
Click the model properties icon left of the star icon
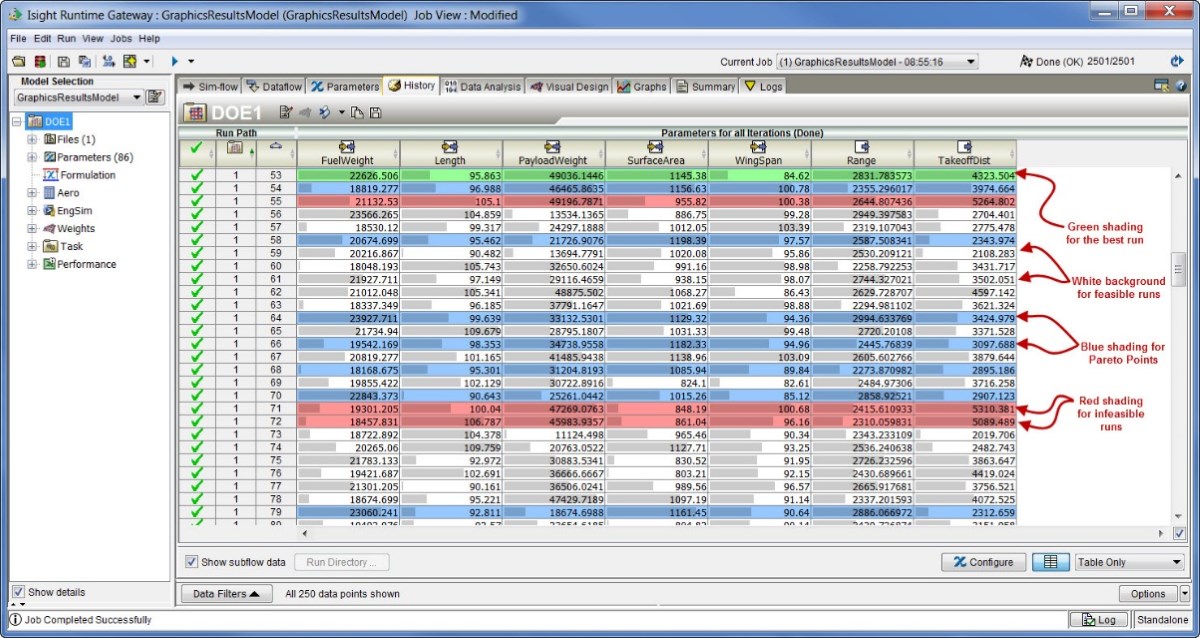pyautogui.click(x=108, y=61)
